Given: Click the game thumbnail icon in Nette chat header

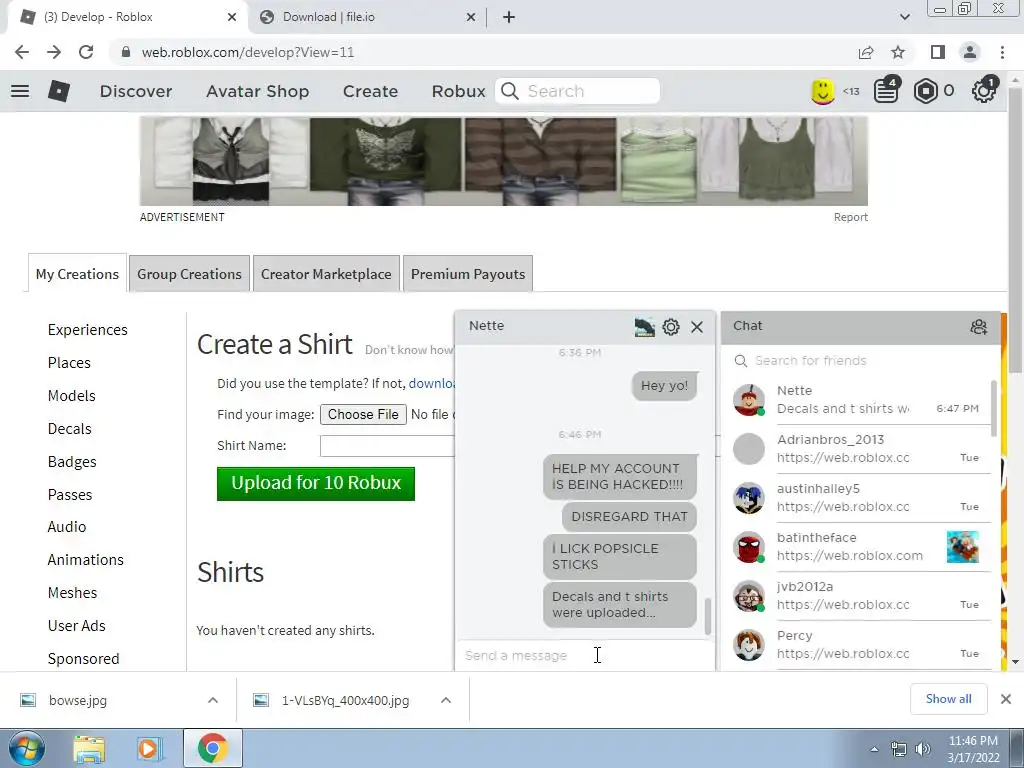Looking at the screenshot, I should (644, 327).
